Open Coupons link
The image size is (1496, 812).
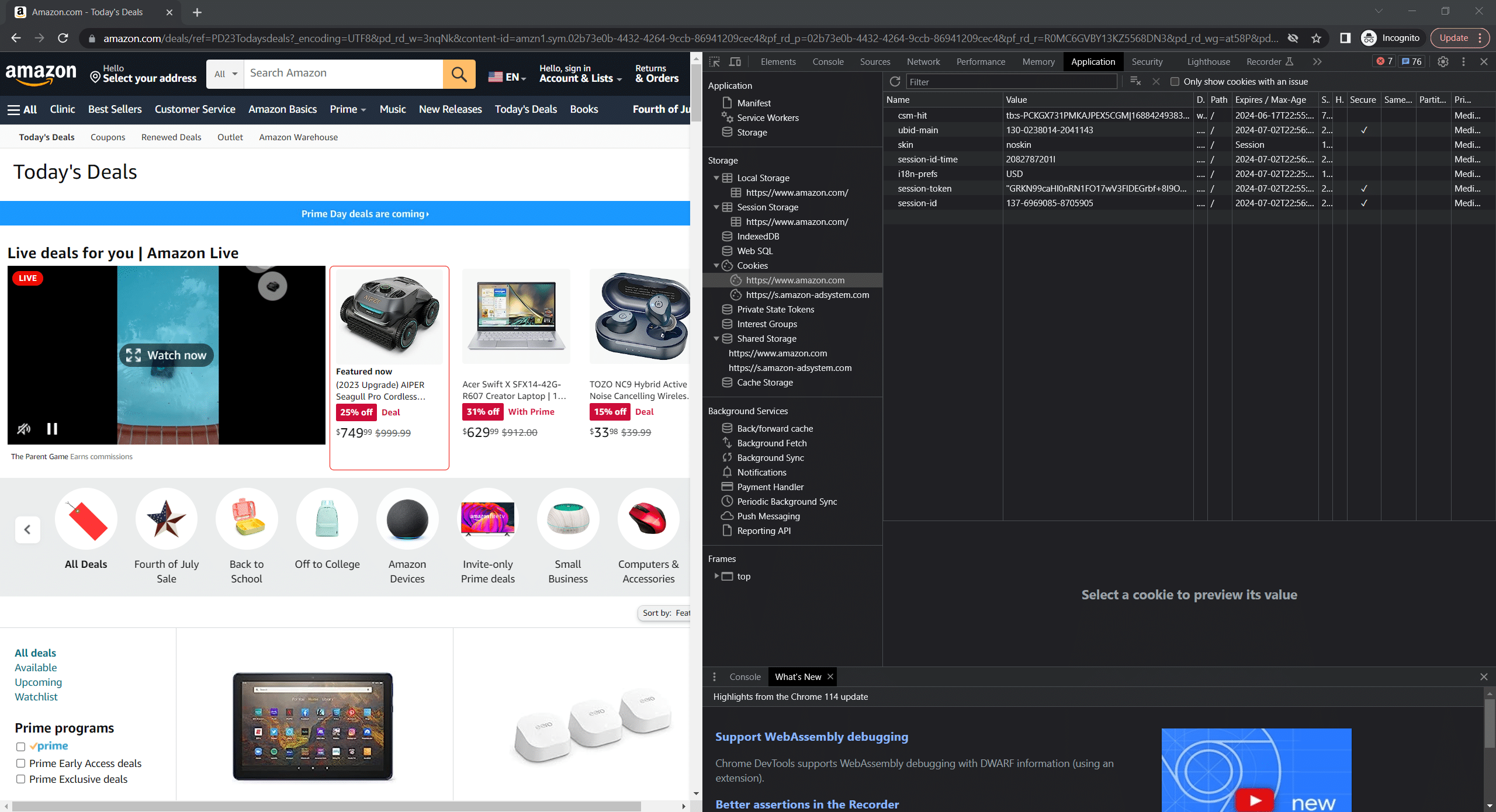[x=108, y=137]
